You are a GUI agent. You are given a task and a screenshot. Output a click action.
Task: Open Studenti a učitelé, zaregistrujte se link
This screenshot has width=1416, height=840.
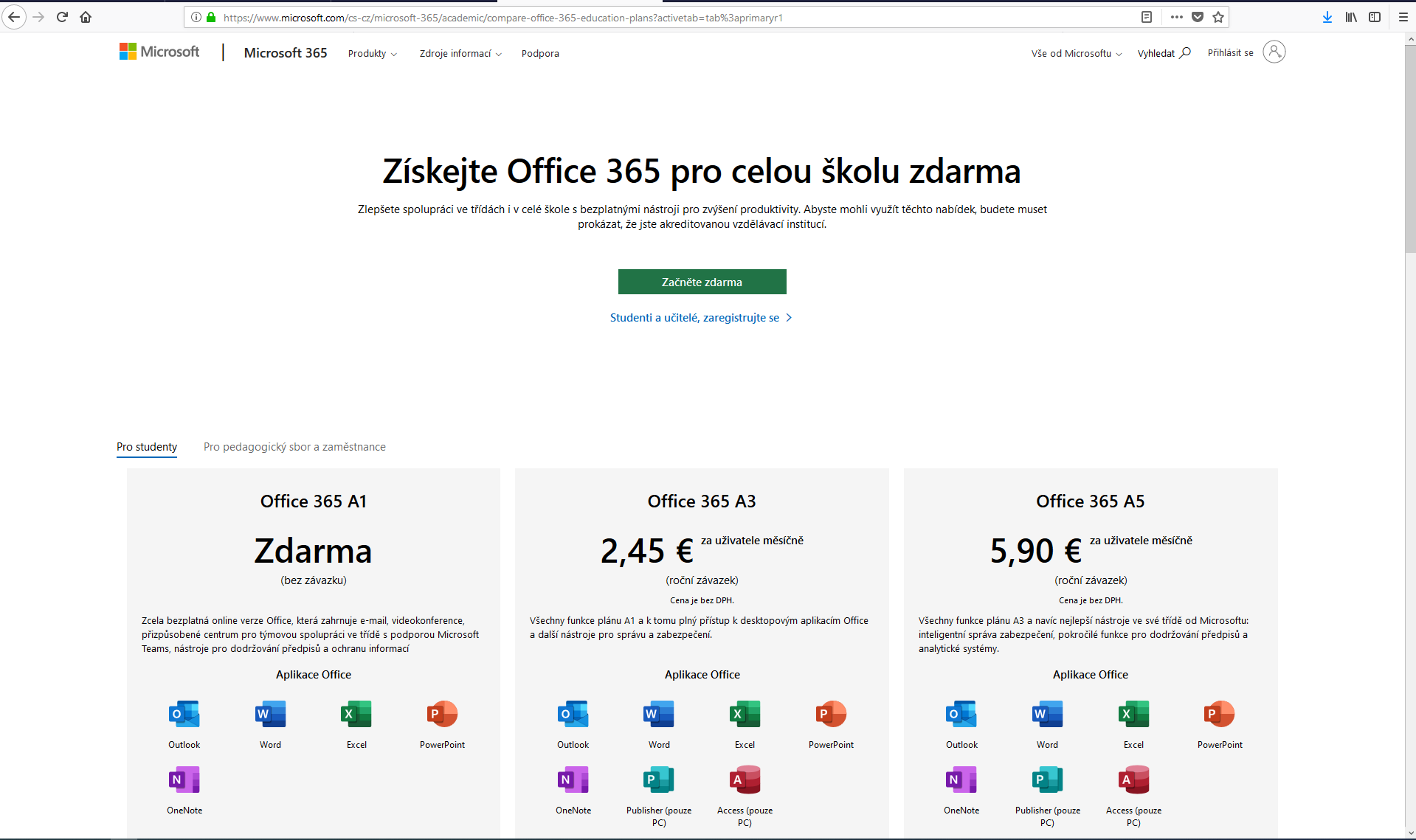(x=701, y=318)
